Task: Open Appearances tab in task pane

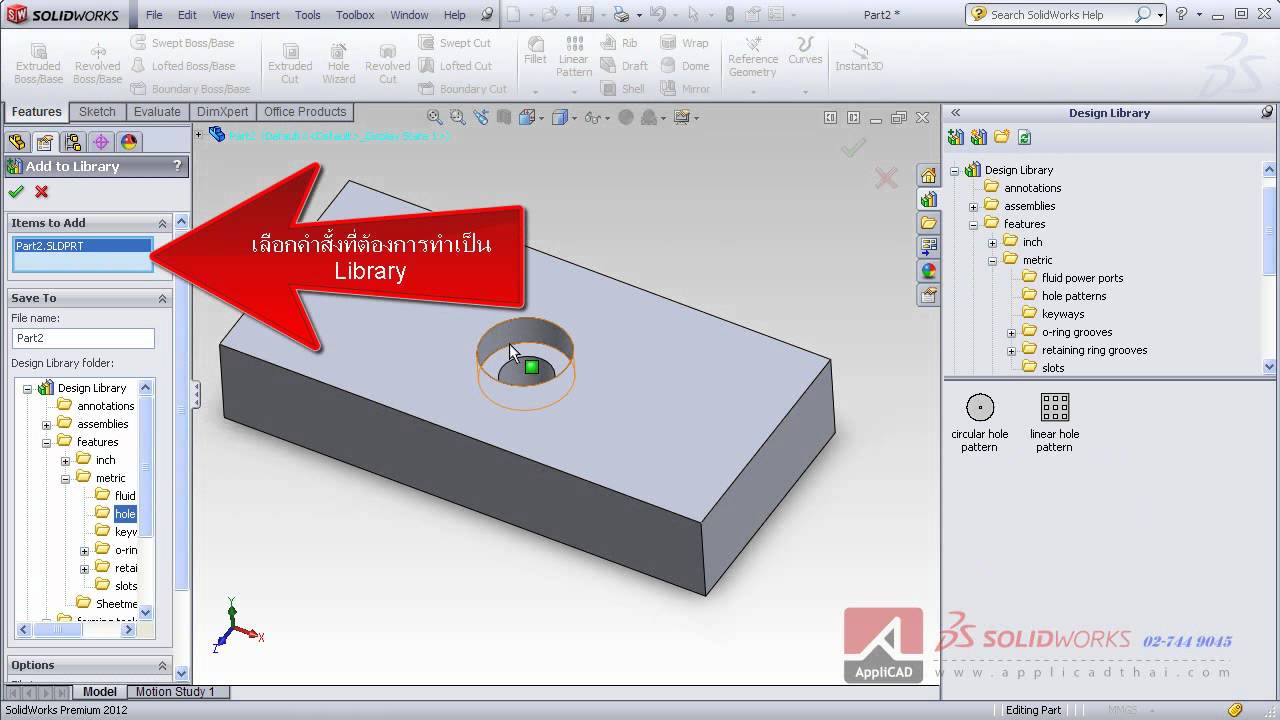Action: click(x=929, y=271)
